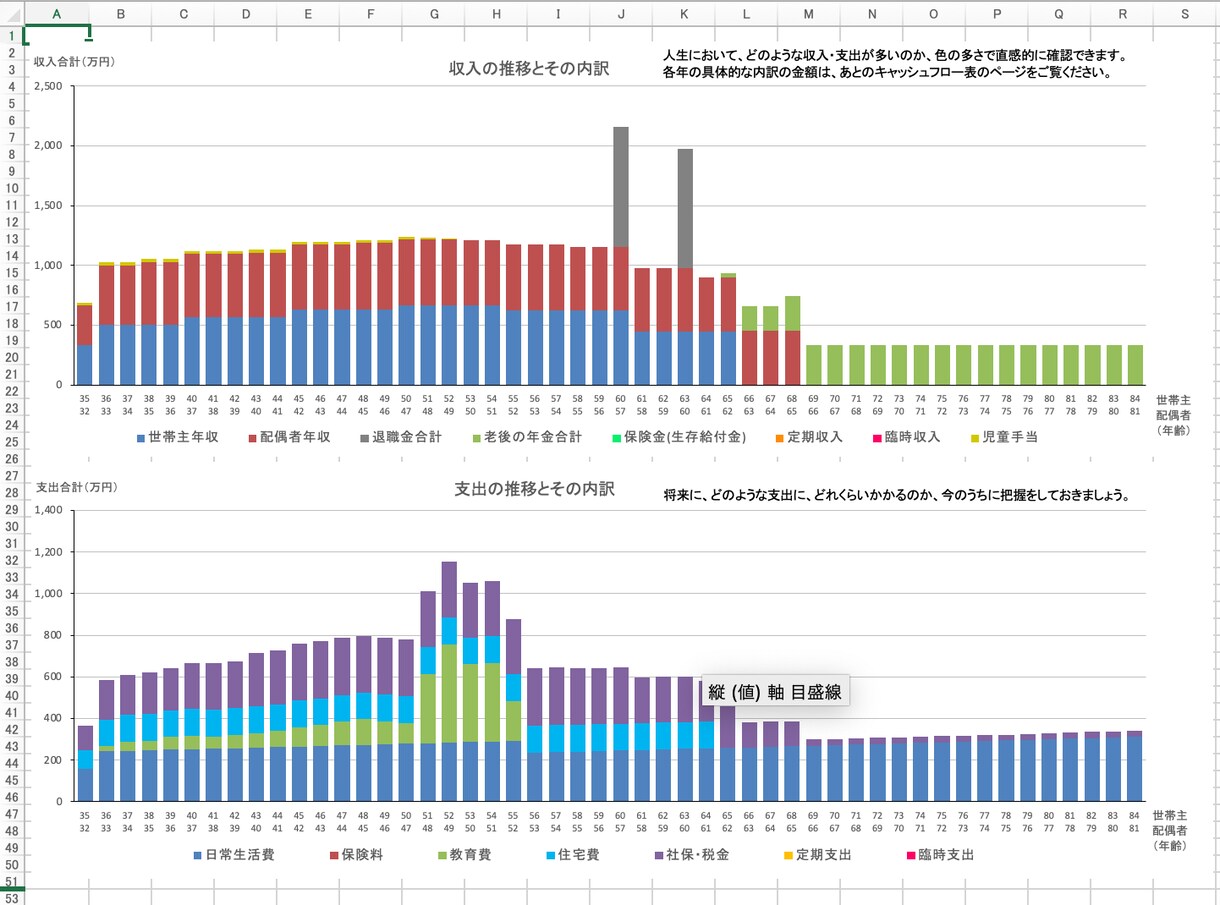The height and width of the screenshot is (905, 1220).
Task: Click the income chart title 収入の推移とその内訳
Action: 529,68
